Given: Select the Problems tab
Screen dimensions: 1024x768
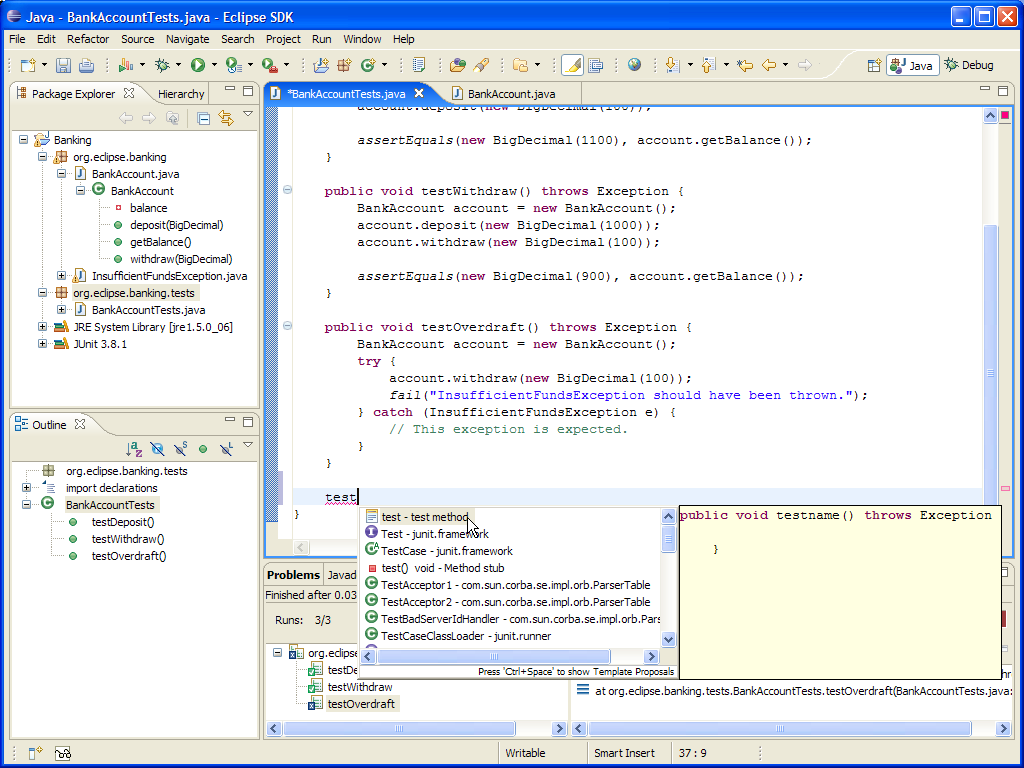Looking at the screenshot, I should tap(293, 575).
